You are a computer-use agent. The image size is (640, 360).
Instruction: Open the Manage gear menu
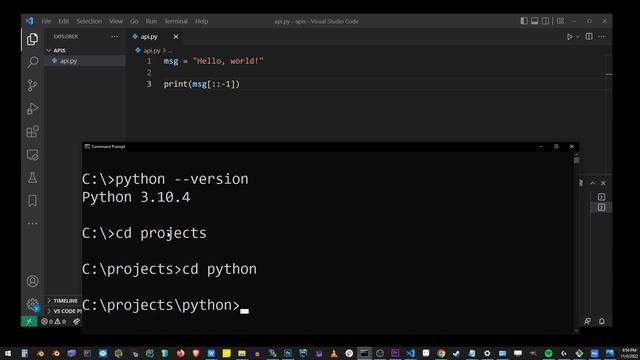pos(32,304)
